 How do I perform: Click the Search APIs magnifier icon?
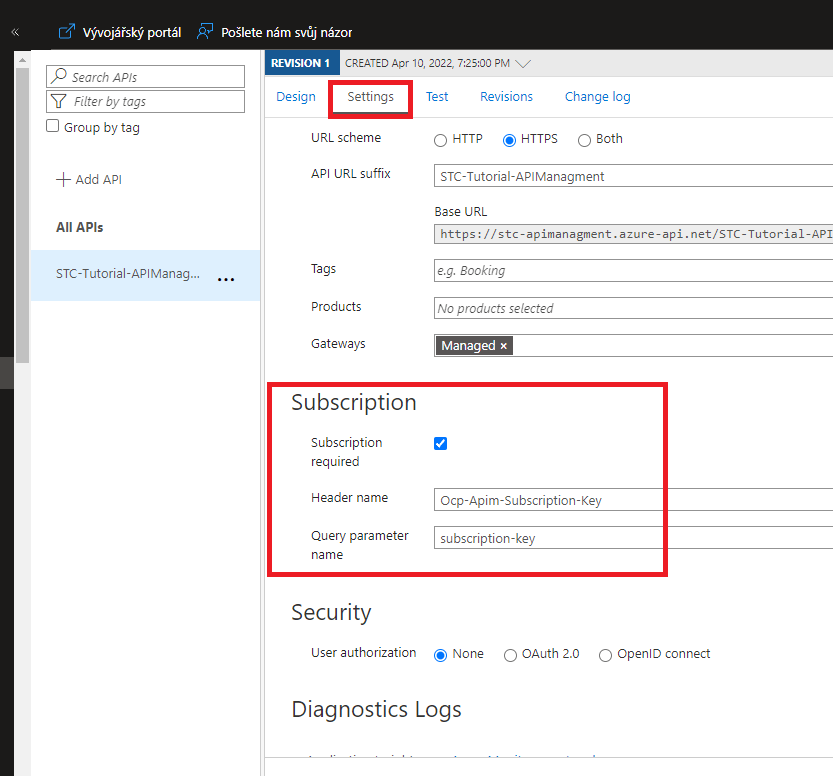tap(59, 77)
